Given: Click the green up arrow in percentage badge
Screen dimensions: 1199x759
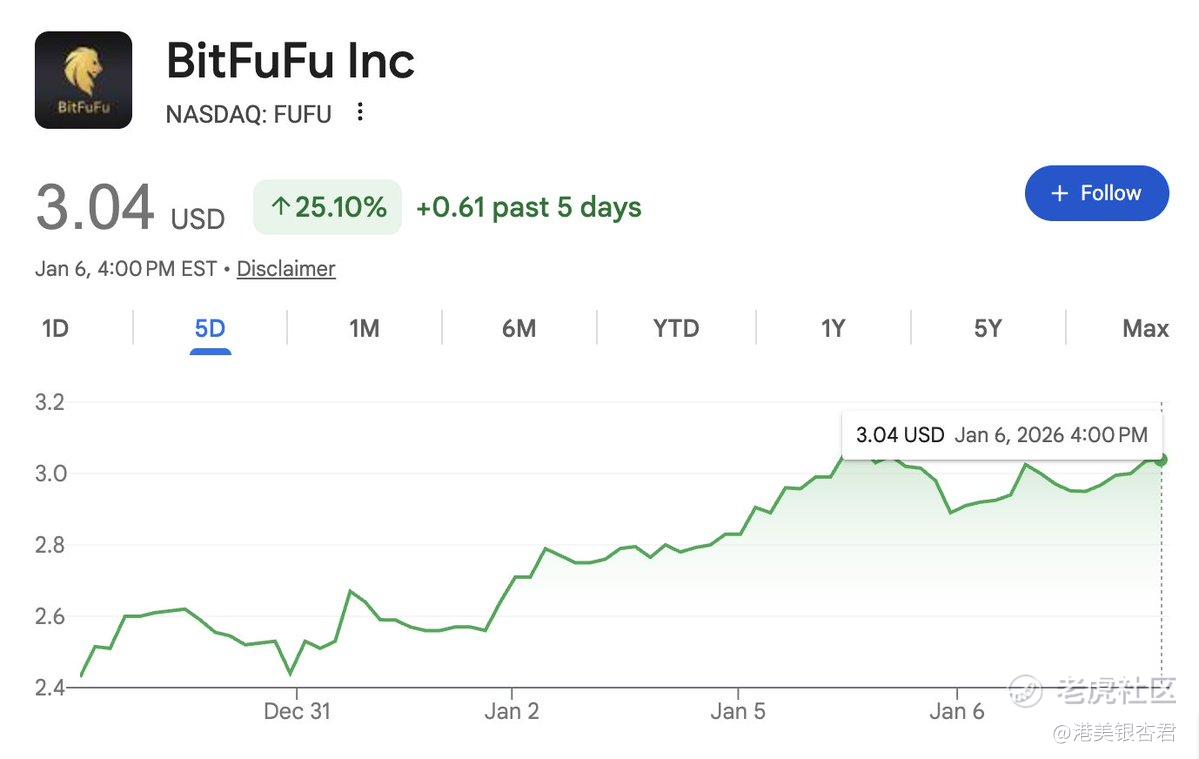Looking at the screenshot, I should click(x=280, y=207).
